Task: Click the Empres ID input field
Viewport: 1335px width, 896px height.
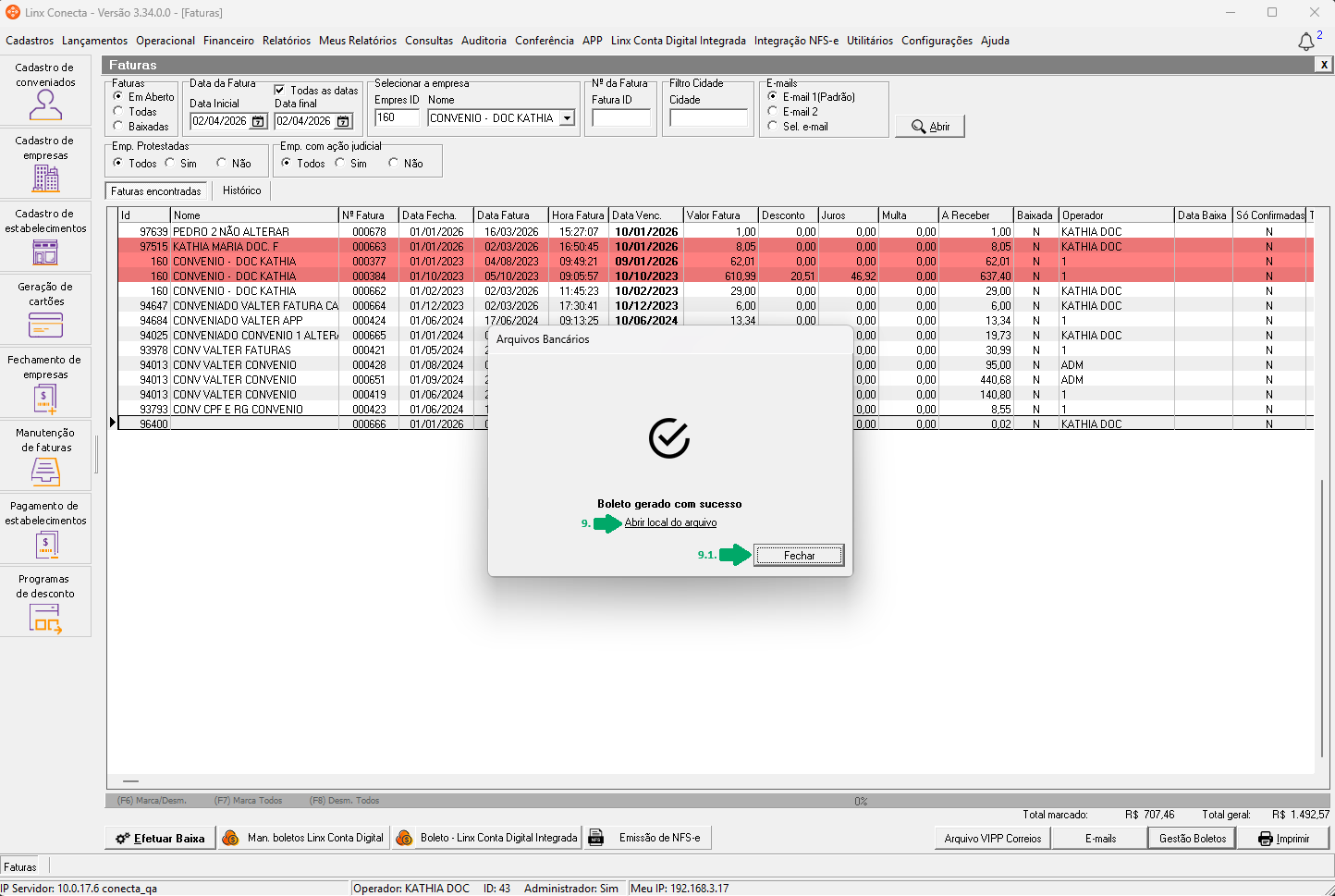Action: tap(397, 118)
